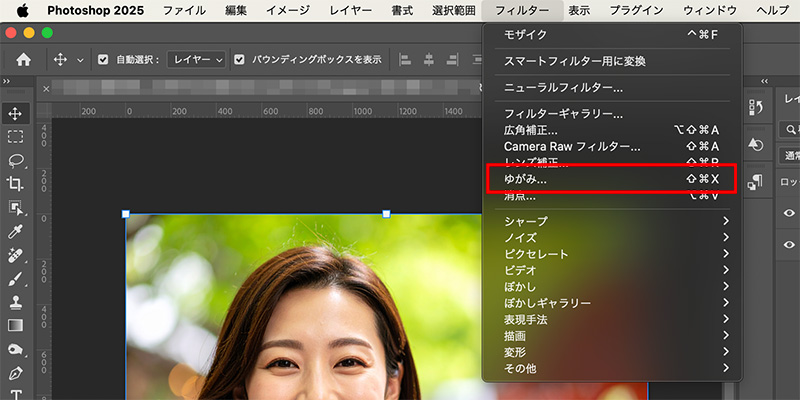The image size is (800, 400).
Task: Choose モザイク at the menu top
Action: [x=611, y=35]
